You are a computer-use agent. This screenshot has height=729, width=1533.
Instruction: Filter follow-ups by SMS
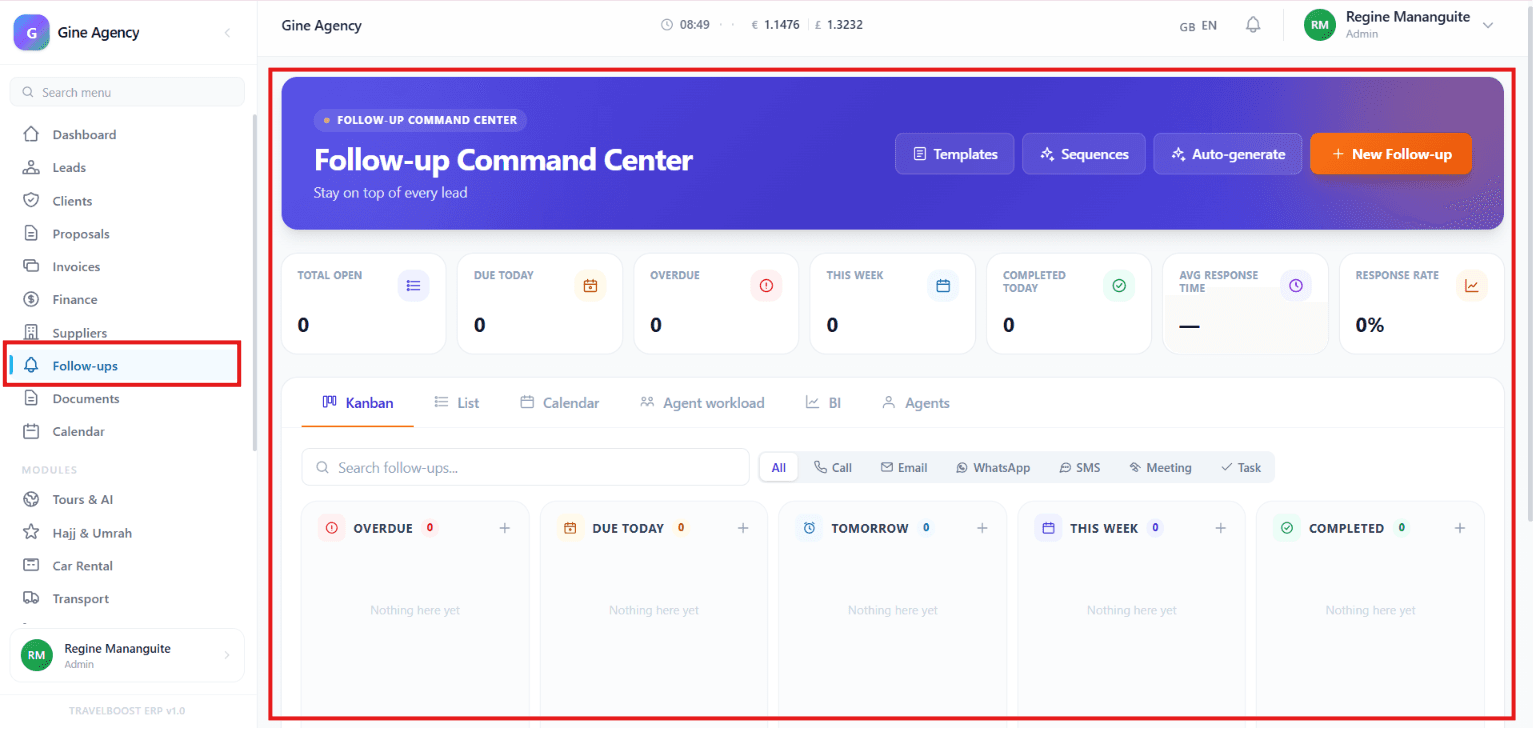(1080, 467)
